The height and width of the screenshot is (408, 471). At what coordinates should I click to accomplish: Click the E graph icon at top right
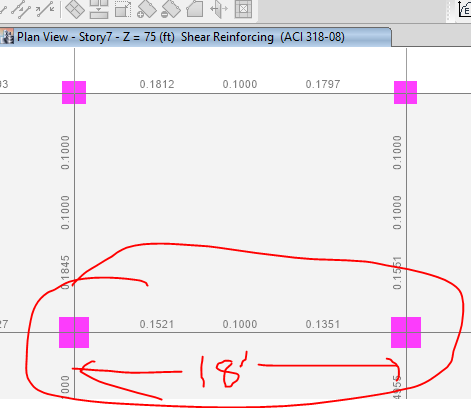coord(464,8)
